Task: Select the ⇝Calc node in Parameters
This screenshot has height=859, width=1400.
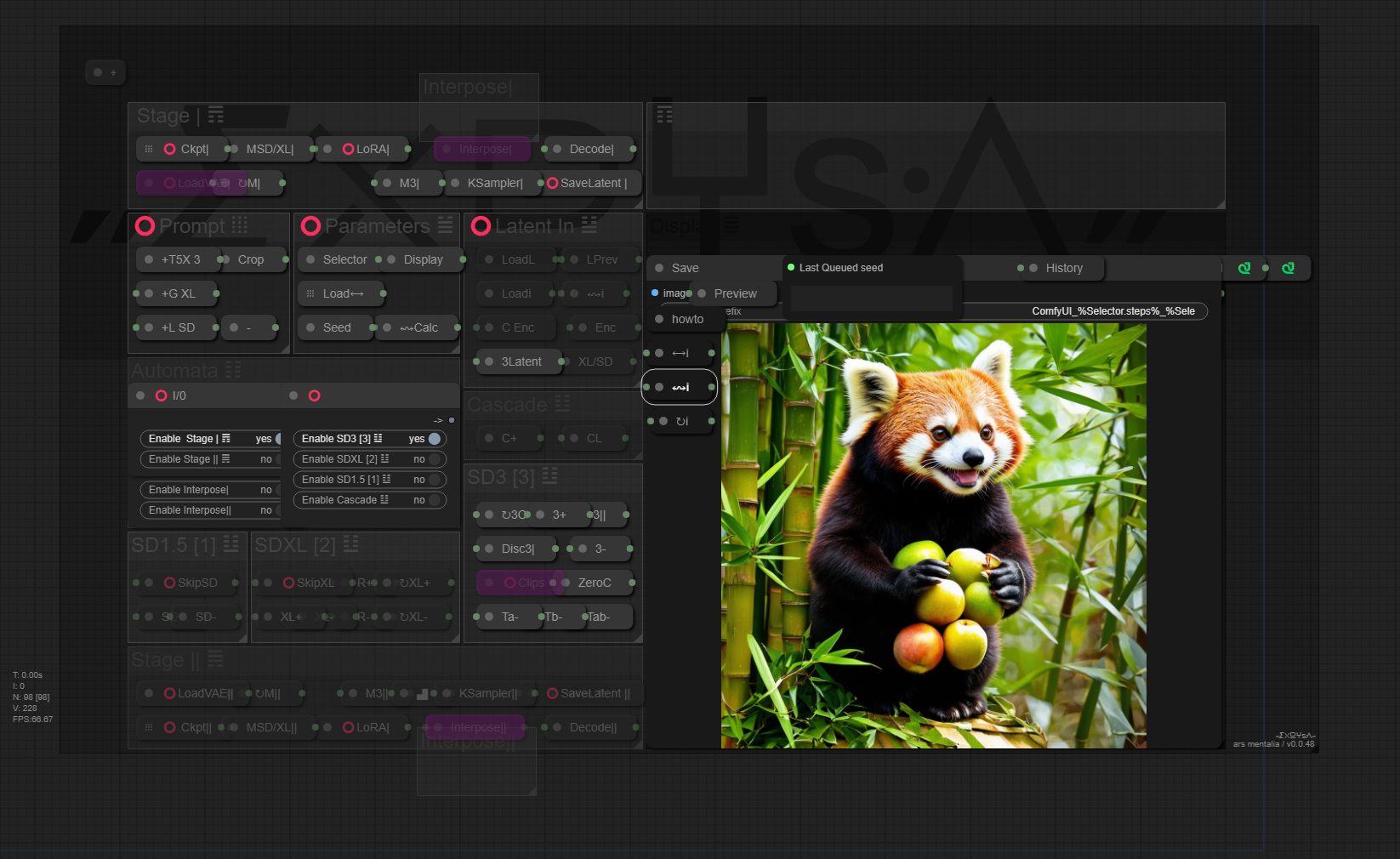Action: pos(419,327)
